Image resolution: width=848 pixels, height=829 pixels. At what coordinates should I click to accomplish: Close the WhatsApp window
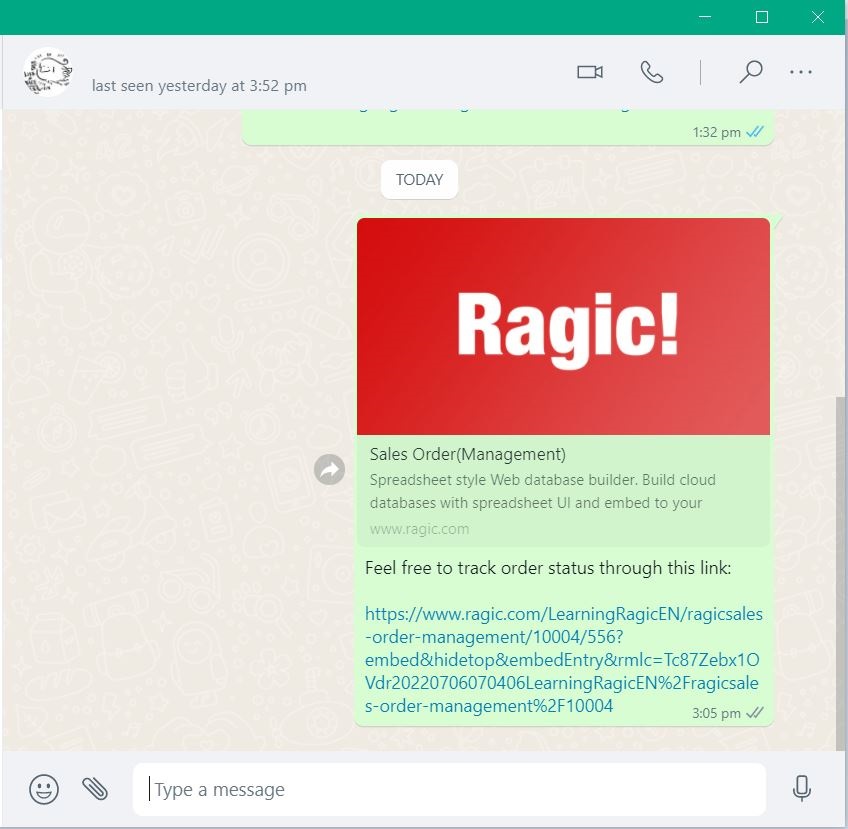[x=818, y=17]
